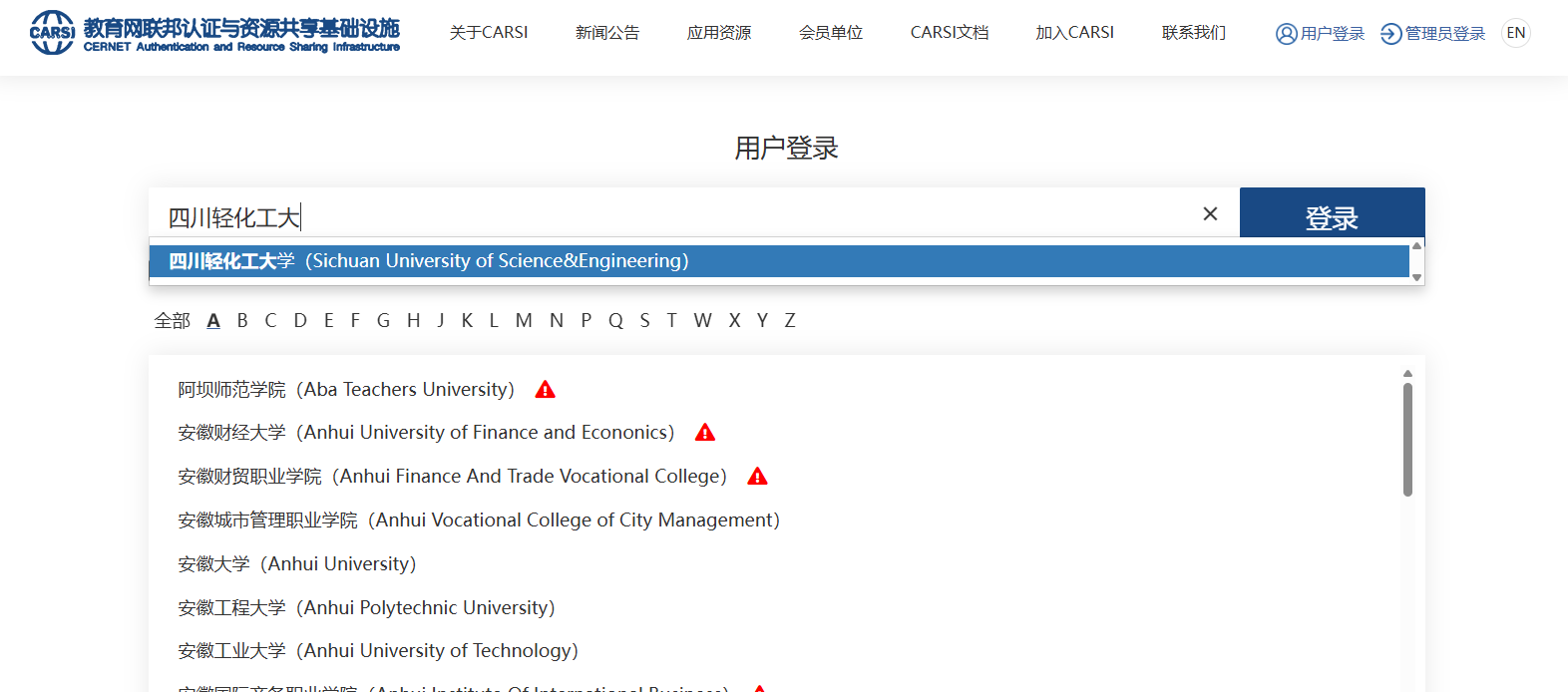This screenshot has height=692, width=1568.
Task: Click warning icon beside Aba Teachers University
Action: point(545,390)
